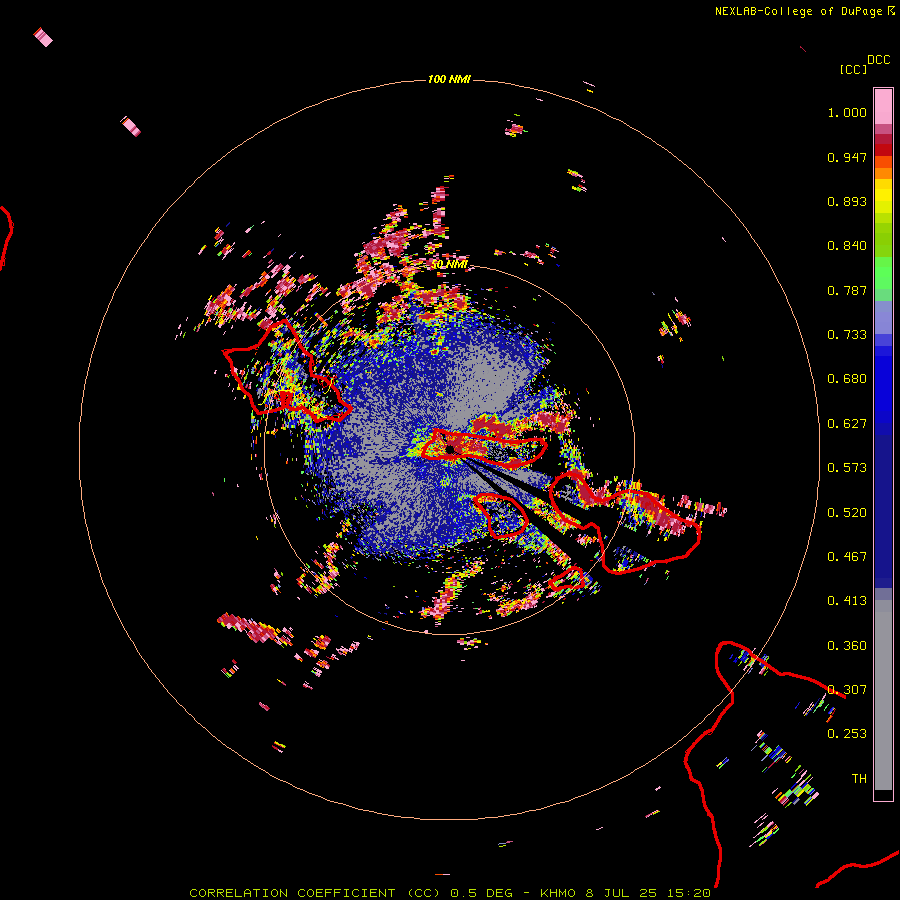Click the 100 NMI range ring label
The height and width of the screenshot is (900, 900).
[x=449, y=79]
